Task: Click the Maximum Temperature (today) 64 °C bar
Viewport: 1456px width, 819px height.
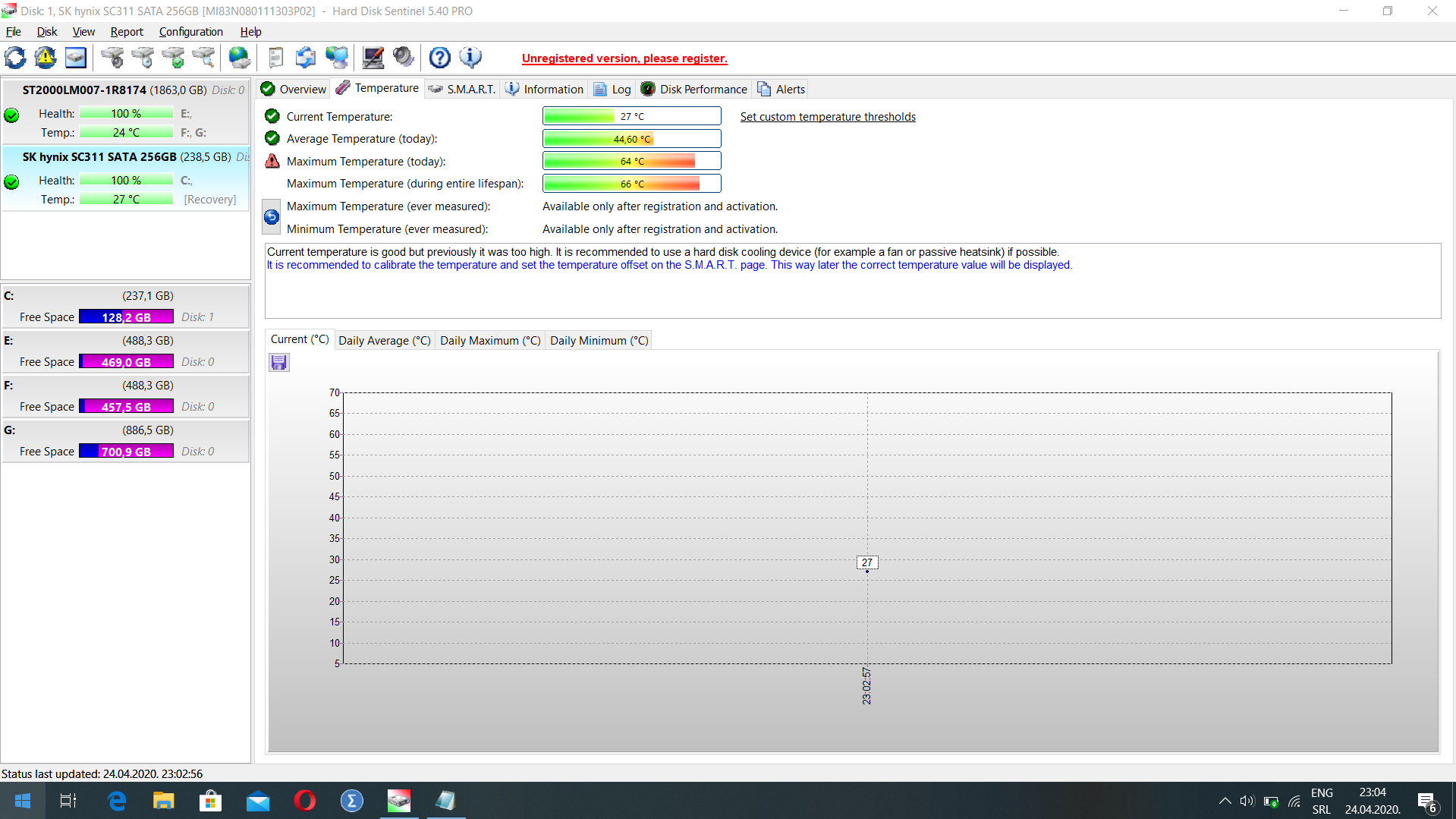Action: (x=631, y=161)
